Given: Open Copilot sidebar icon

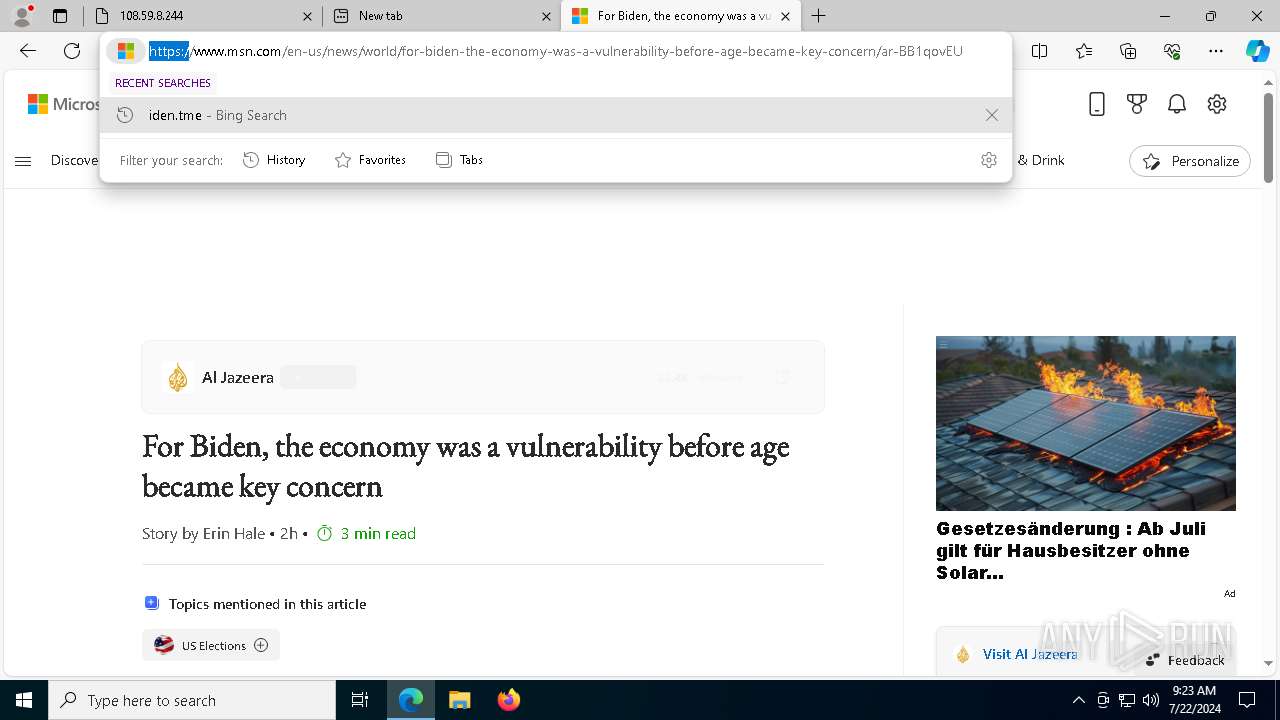Looking at the screenshot, I should [x=1258, y=51].
